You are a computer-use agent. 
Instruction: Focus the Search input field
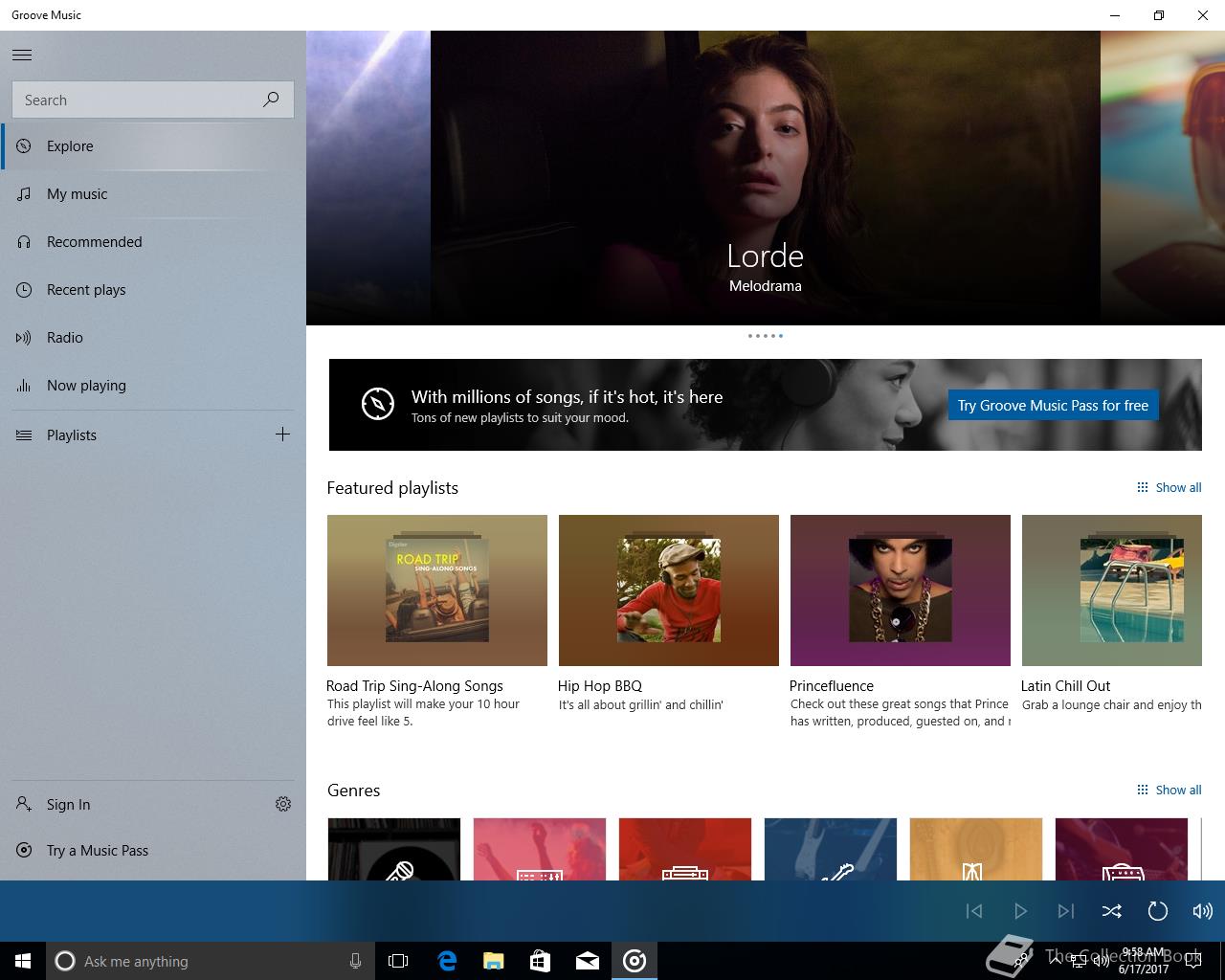(153, 100)
